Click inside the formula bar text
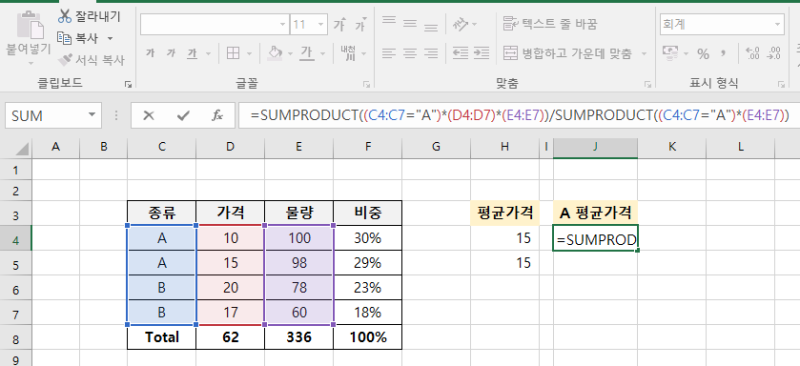 (519, 116)
